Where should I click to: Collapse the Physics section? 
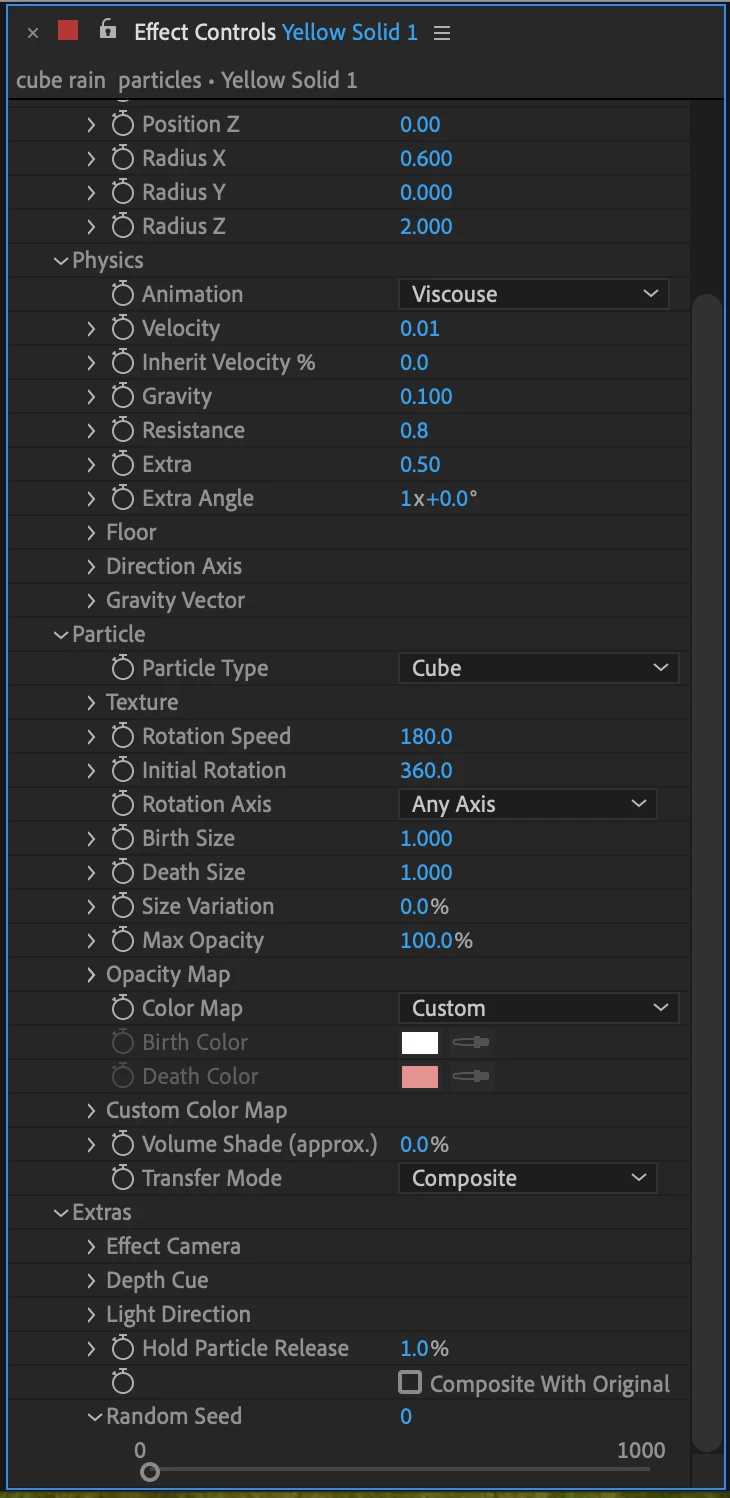[62, 260]
